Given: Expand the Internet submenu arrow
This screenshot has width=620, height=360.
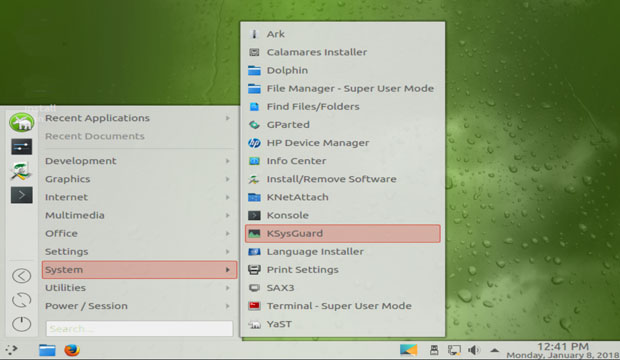Looking at the screenshot, I should (x=228, y=197).
